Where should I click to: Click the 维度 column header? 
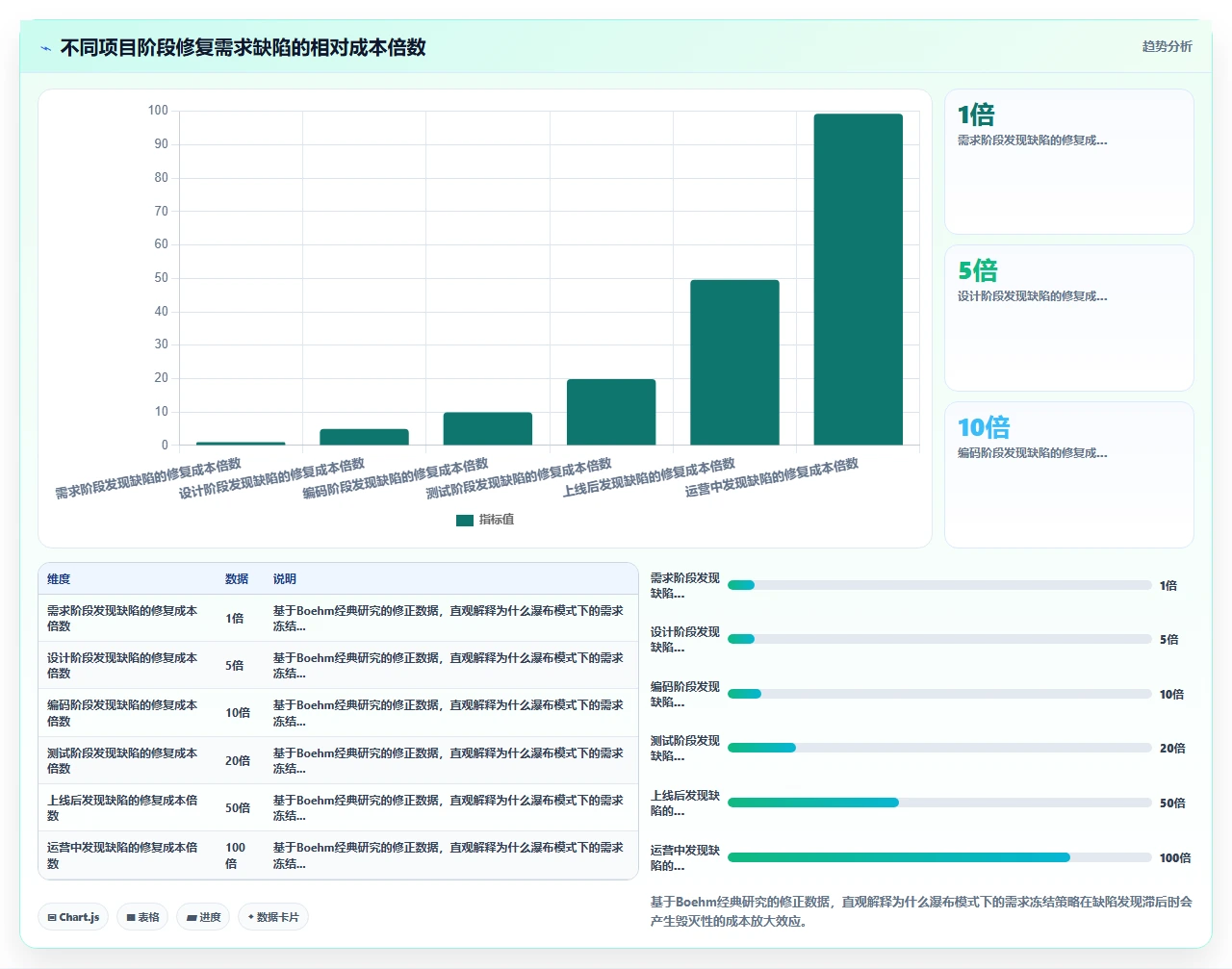point(59,579)
